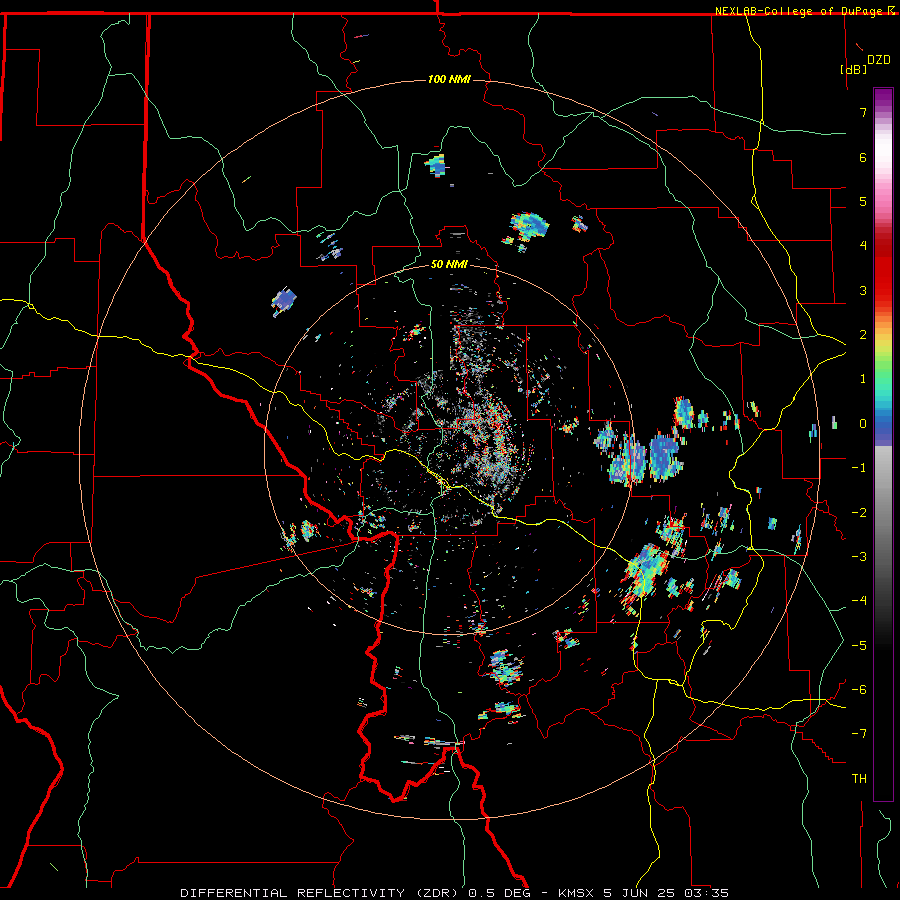This screenshot has height=900, width=900.
Task: Click the -5 value on the dB scale
Action: point(859,645)
